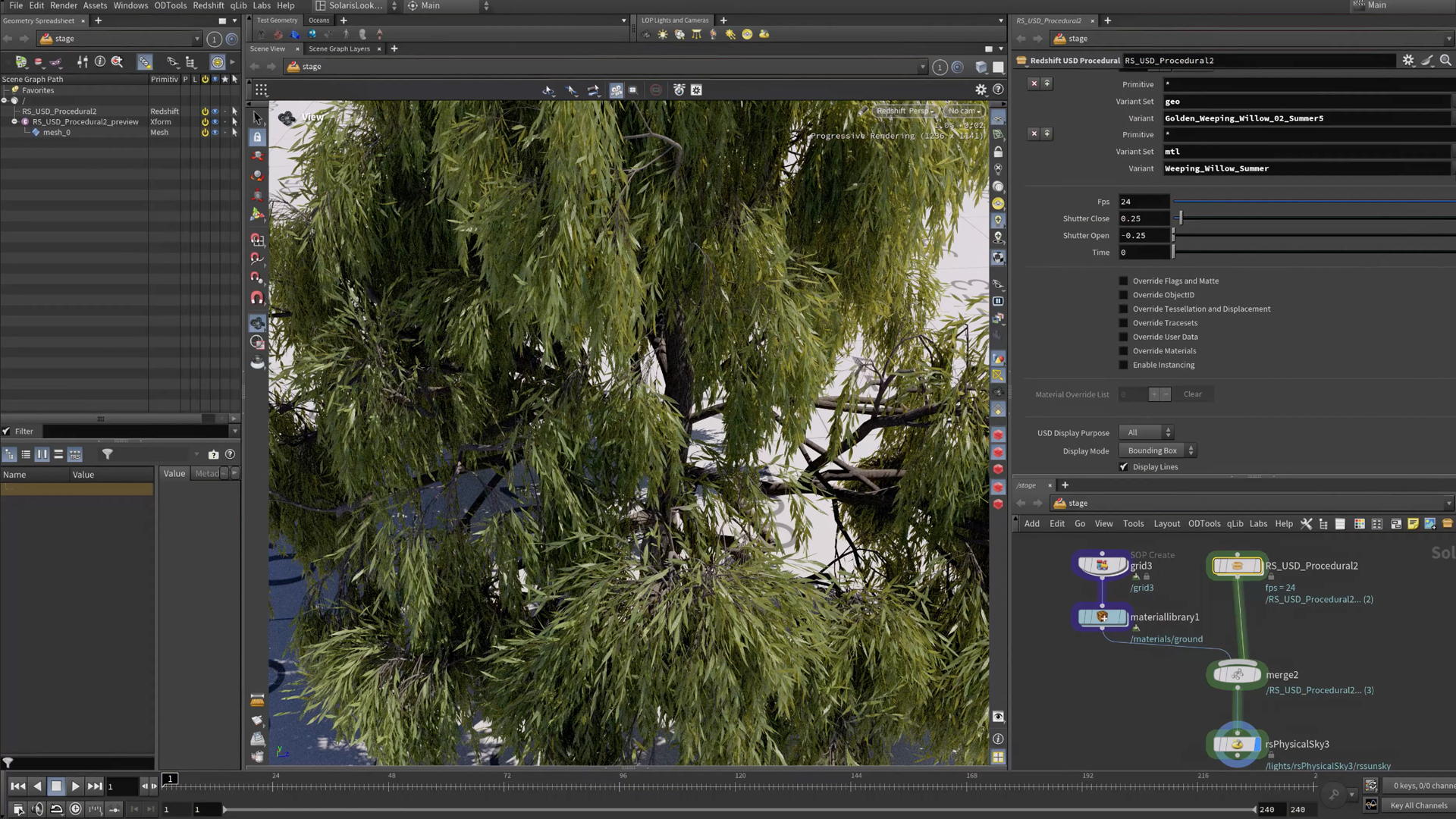Open USD Display Purpose dropdown
Image resolution: width=1456 pixels, height=819 pixels.
click(1147, 432)
